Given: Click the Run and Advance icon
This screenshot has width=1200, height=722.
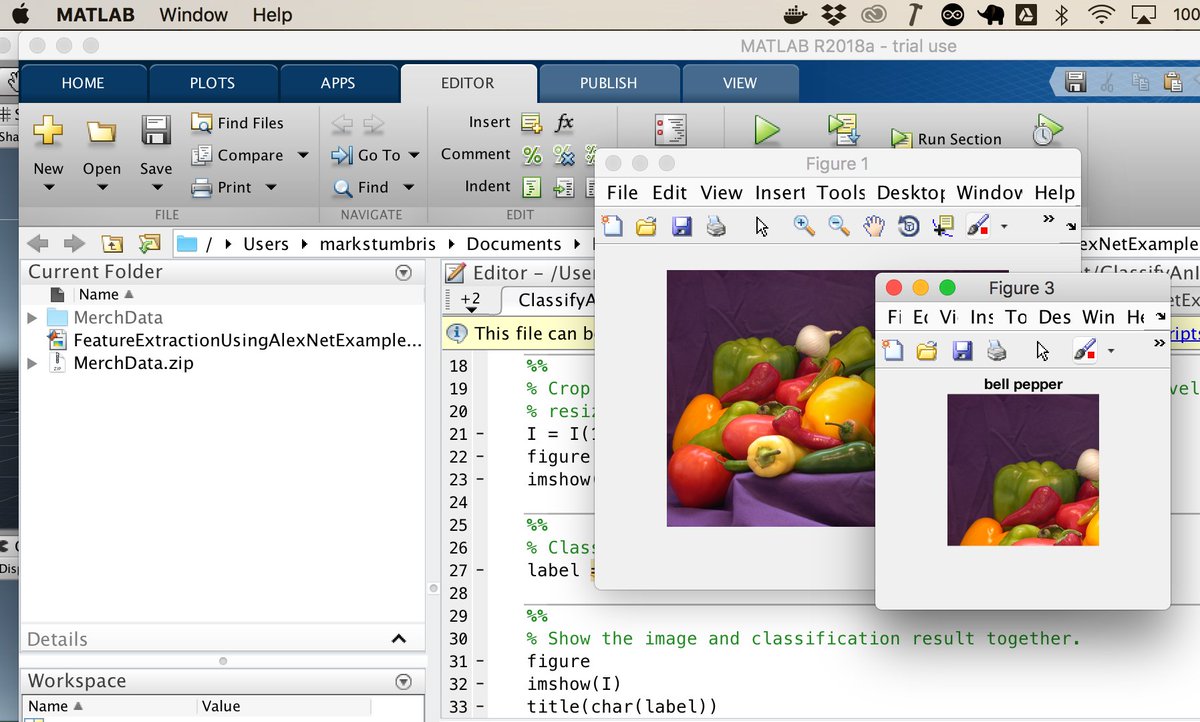Looking at the screenshot, I should (x=844, y=130).
